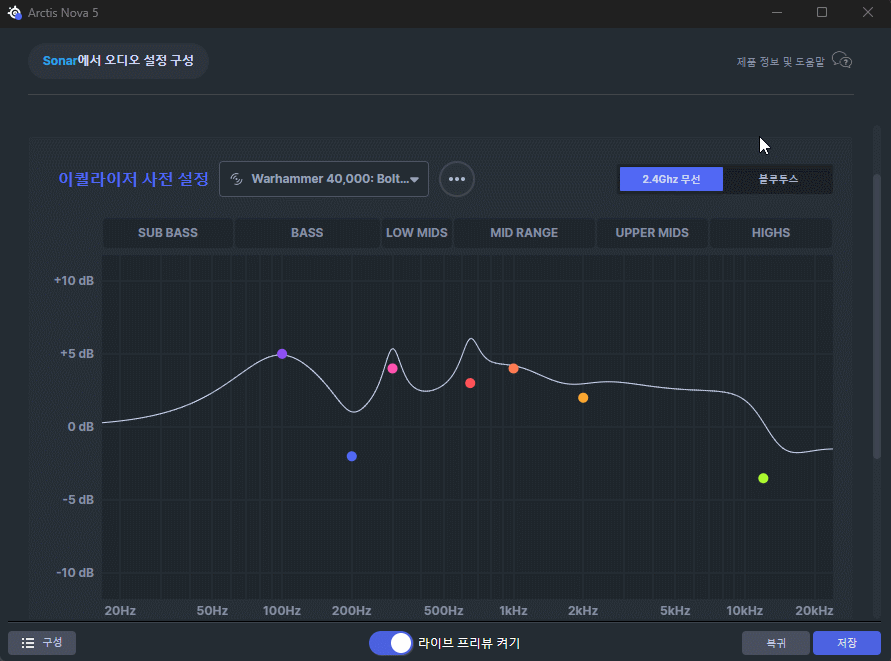Image resolution: width=891 pixels, height=661 pixels.
Task: Toggle the 라이브 프리뷰 켜기 switch
Action: (x=391, y=643)
